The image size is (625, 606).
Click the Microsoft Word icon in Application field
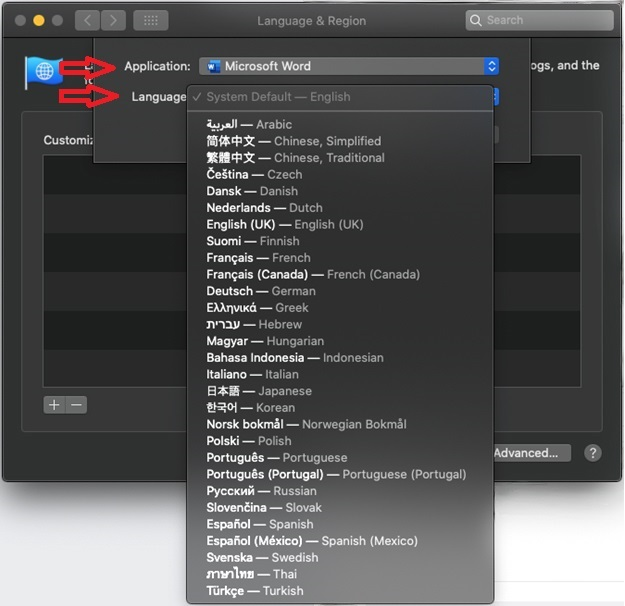click(x=212, y=66)
